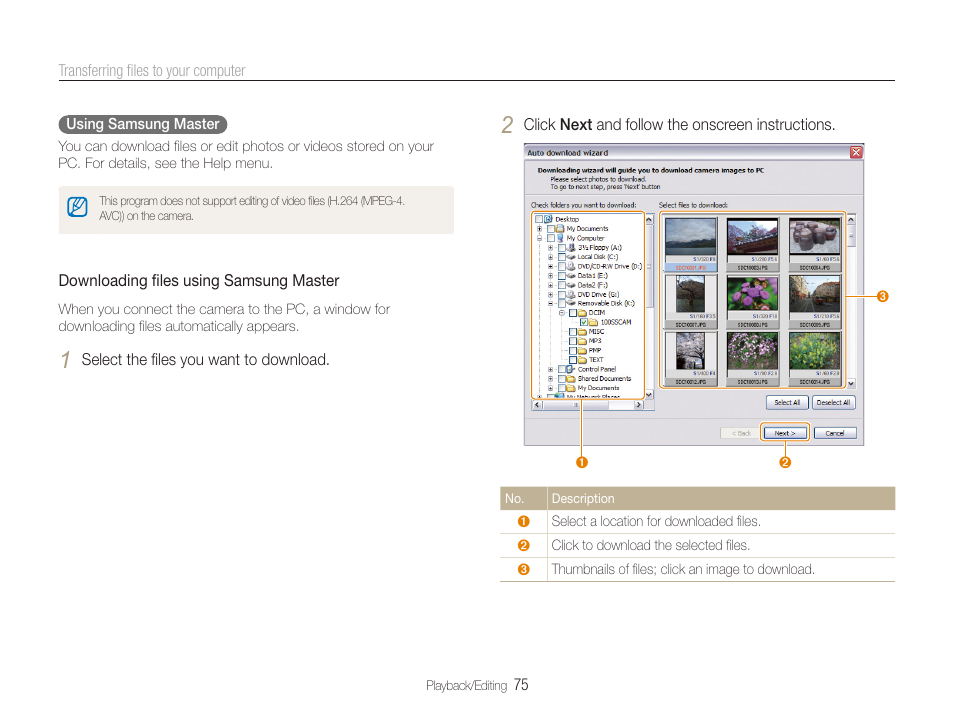Click the TEXT folder icon
The image size is (954, 720).
582,360
